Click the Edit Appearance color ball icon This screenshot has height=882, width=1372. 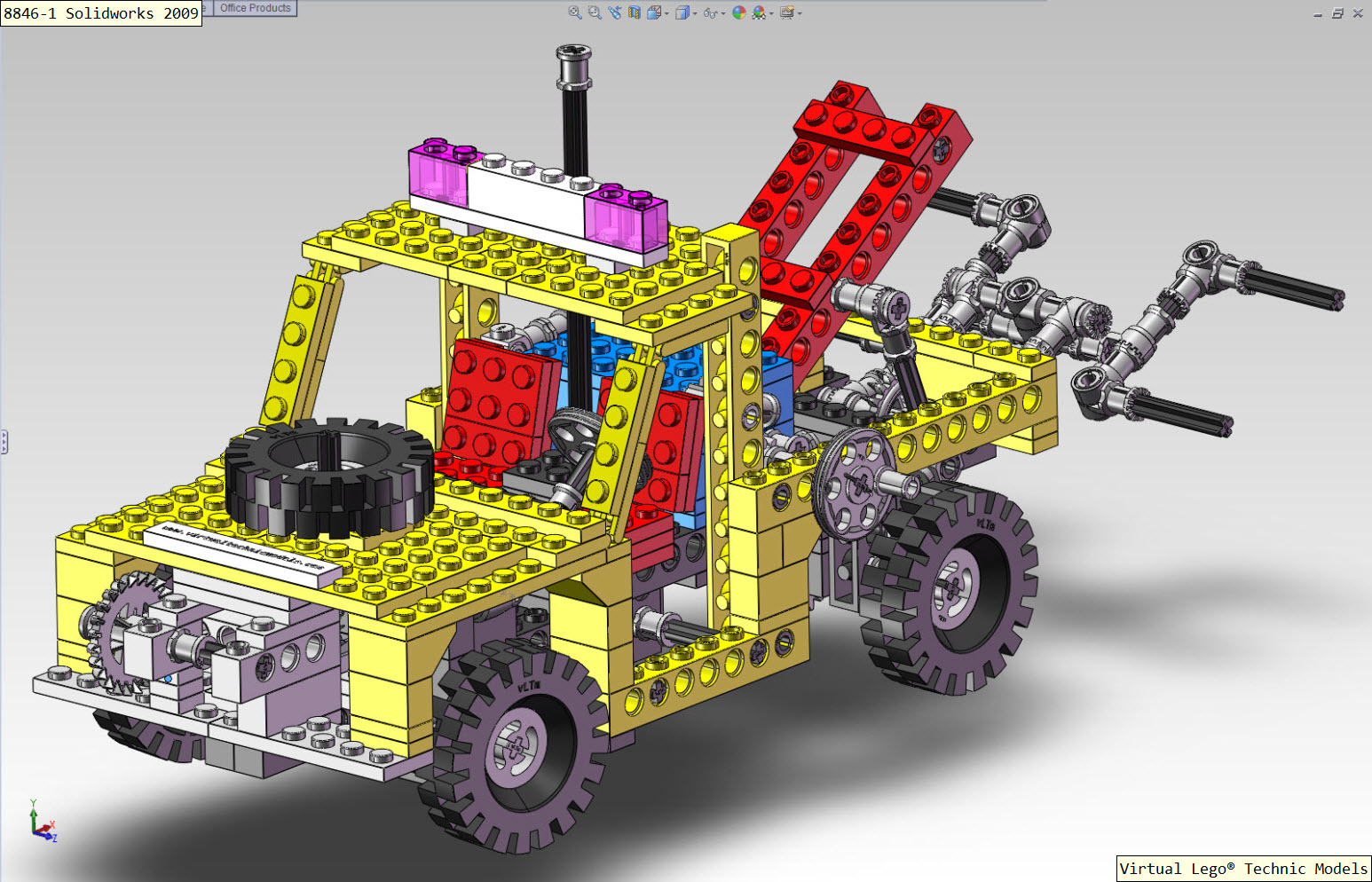click(x=739, y=12)
